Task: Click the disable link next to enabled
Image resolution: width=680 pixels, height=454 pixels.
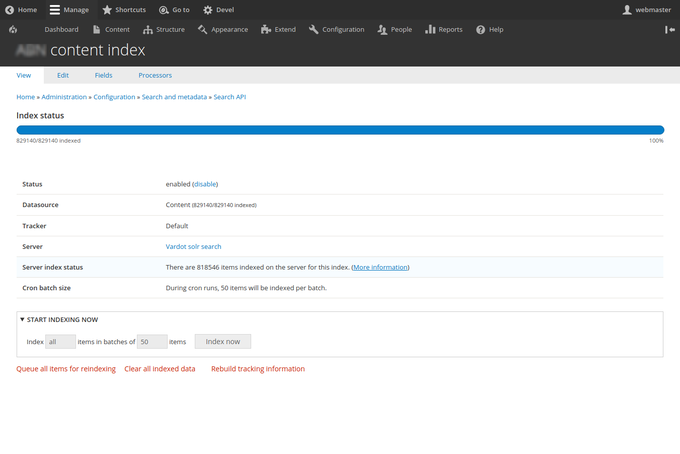Action: (205, 184)
